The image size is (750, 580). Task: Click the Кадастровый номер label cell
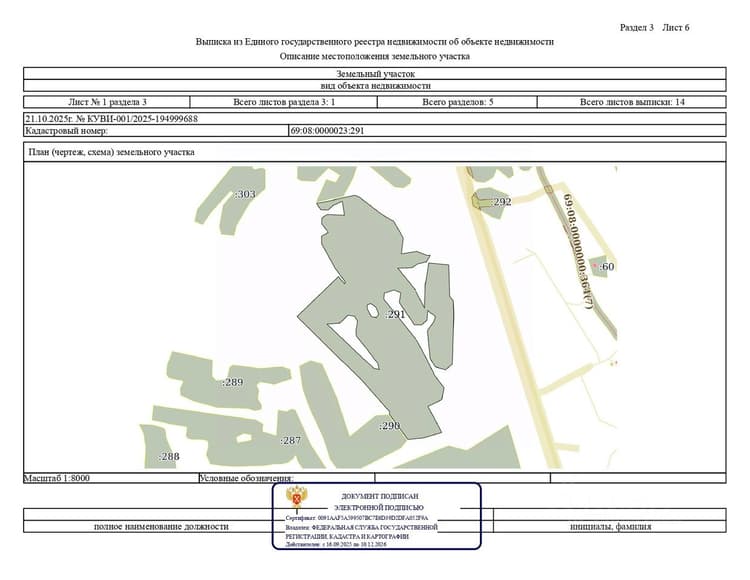click(156, 131)
